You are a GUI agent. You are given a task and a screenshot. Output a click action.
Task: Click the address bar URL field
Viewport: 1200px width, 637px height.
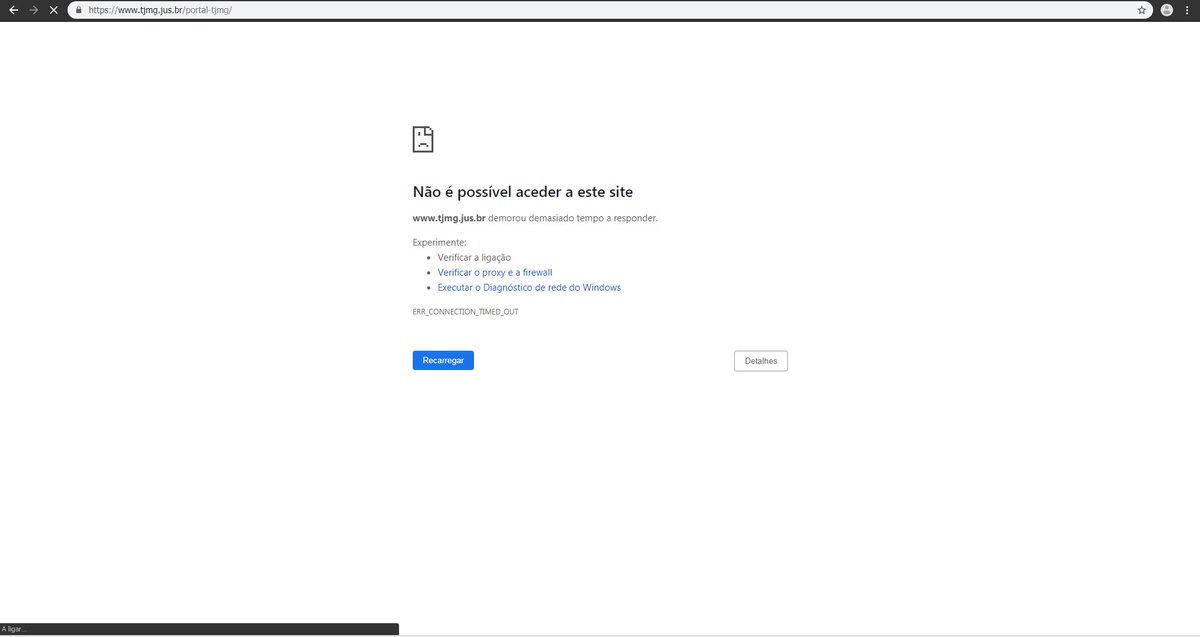pos(609,10)
